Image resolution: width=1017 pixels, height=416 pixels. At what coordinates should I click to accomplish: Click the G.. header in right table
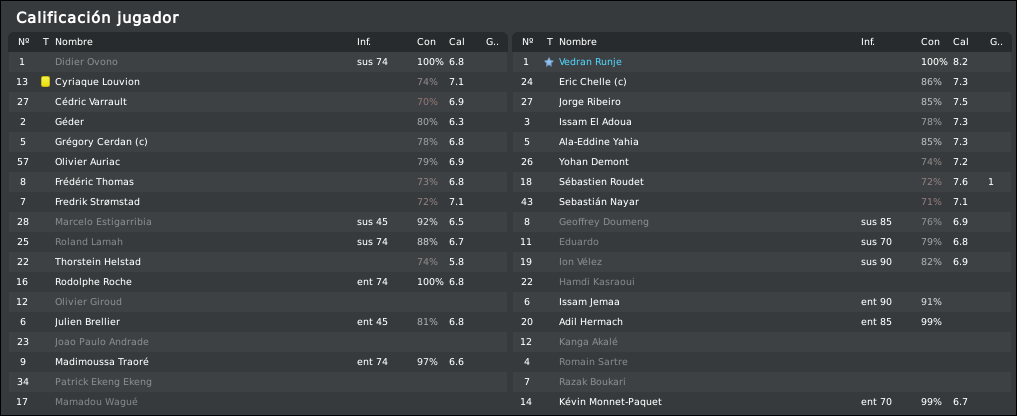[996, 42]
